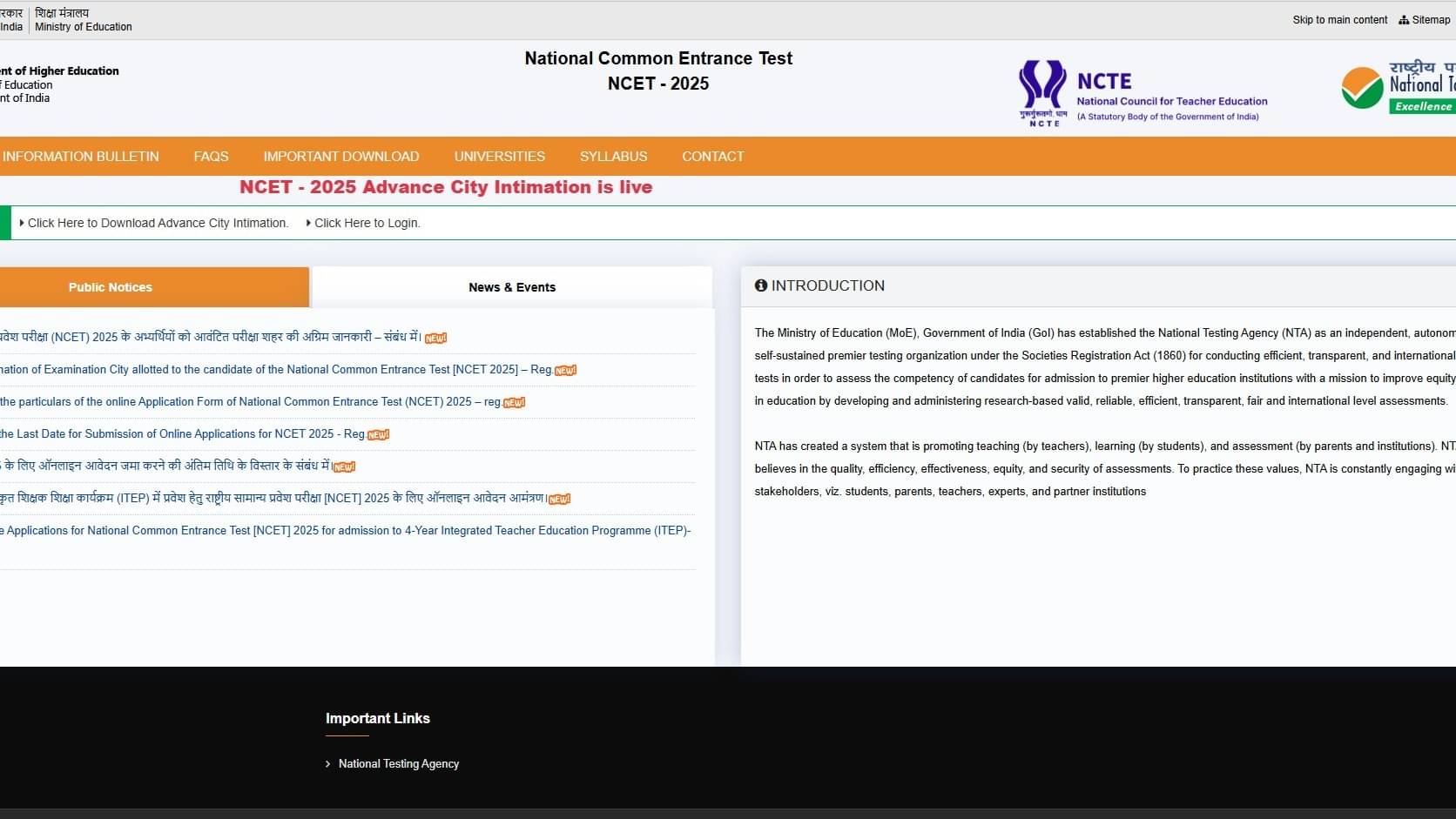This screenshot has width=1456, height=819.
Task: Click NEW badge on Examination City notice
Action: (565, 371)
